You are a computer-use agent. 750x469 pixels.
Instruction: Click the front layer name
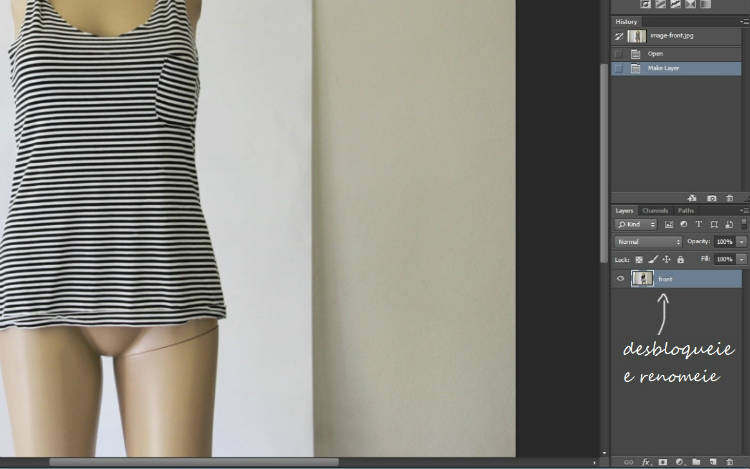pyautogui.click(x=665, y=279)
